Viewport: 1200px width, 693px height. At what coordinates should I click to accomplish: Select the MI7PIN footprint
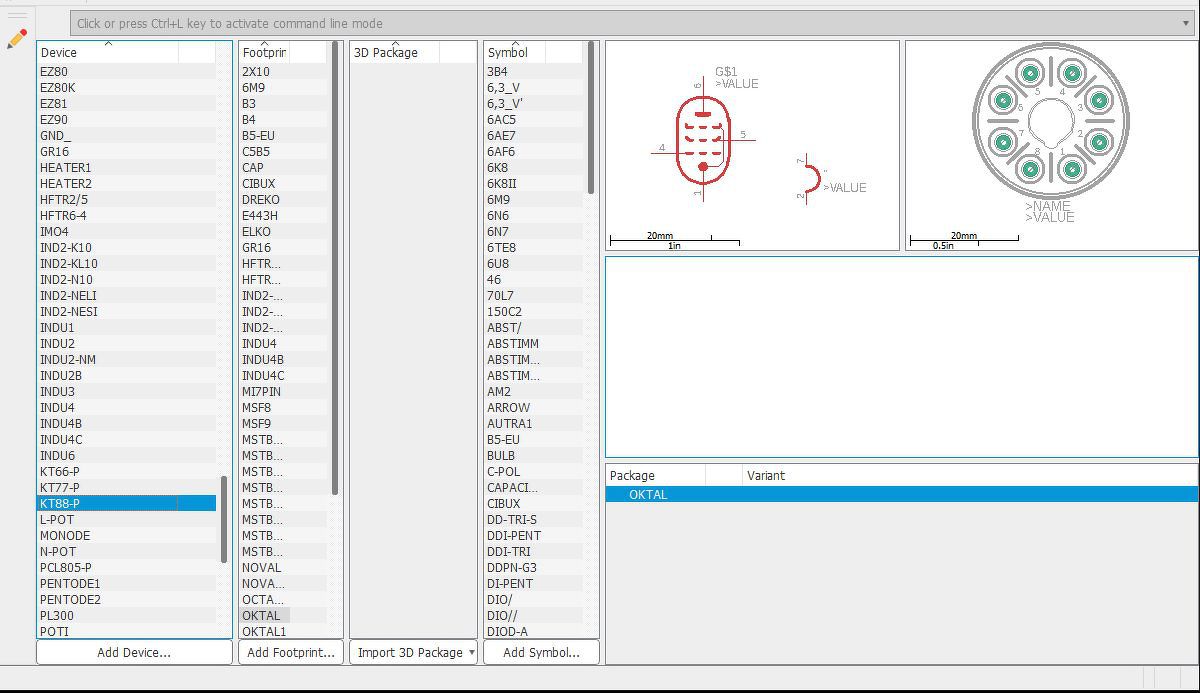283,391
